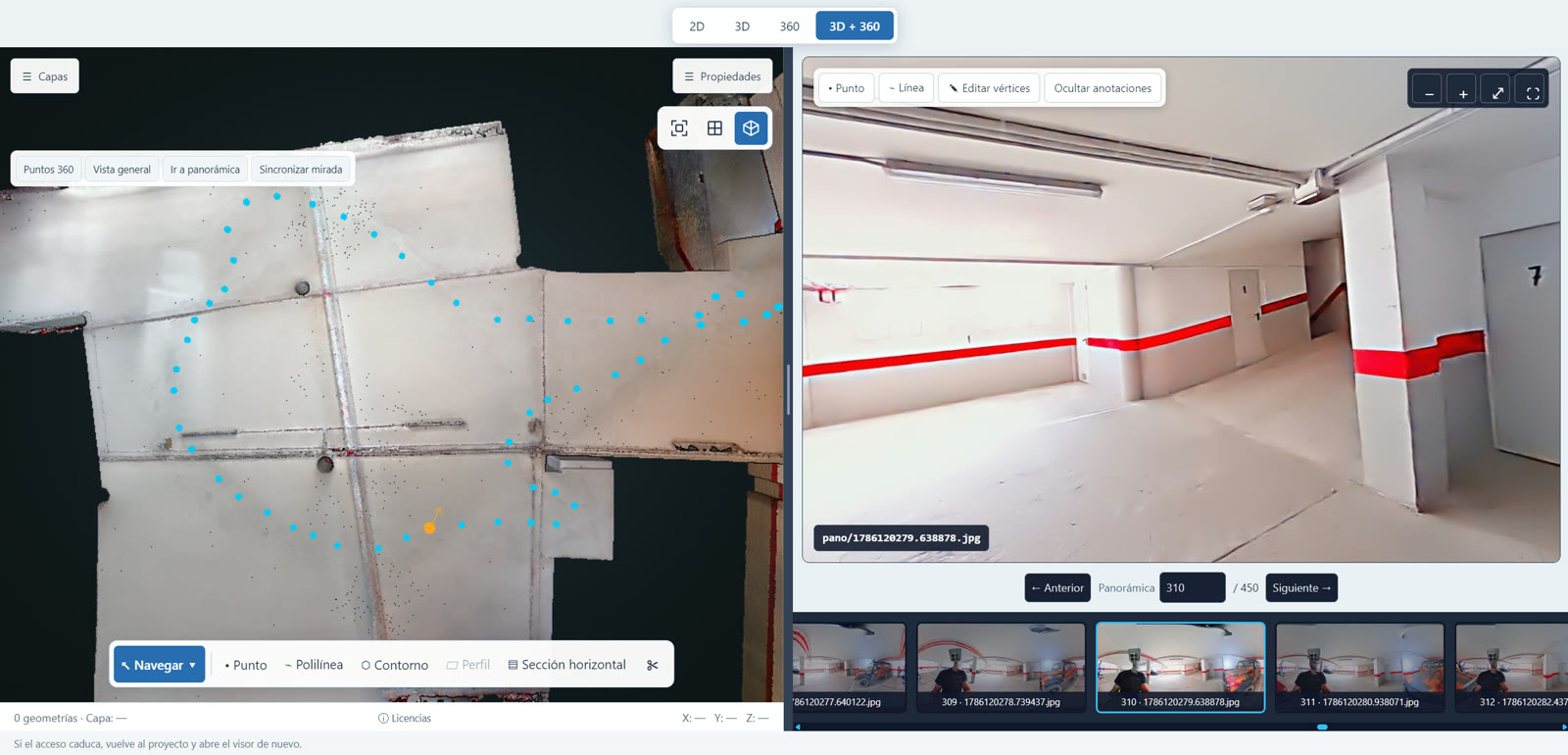This screenshot has width=1568, height=755.
Task: Select the Polilínea drawing tool
Action: tap(314, 665)
